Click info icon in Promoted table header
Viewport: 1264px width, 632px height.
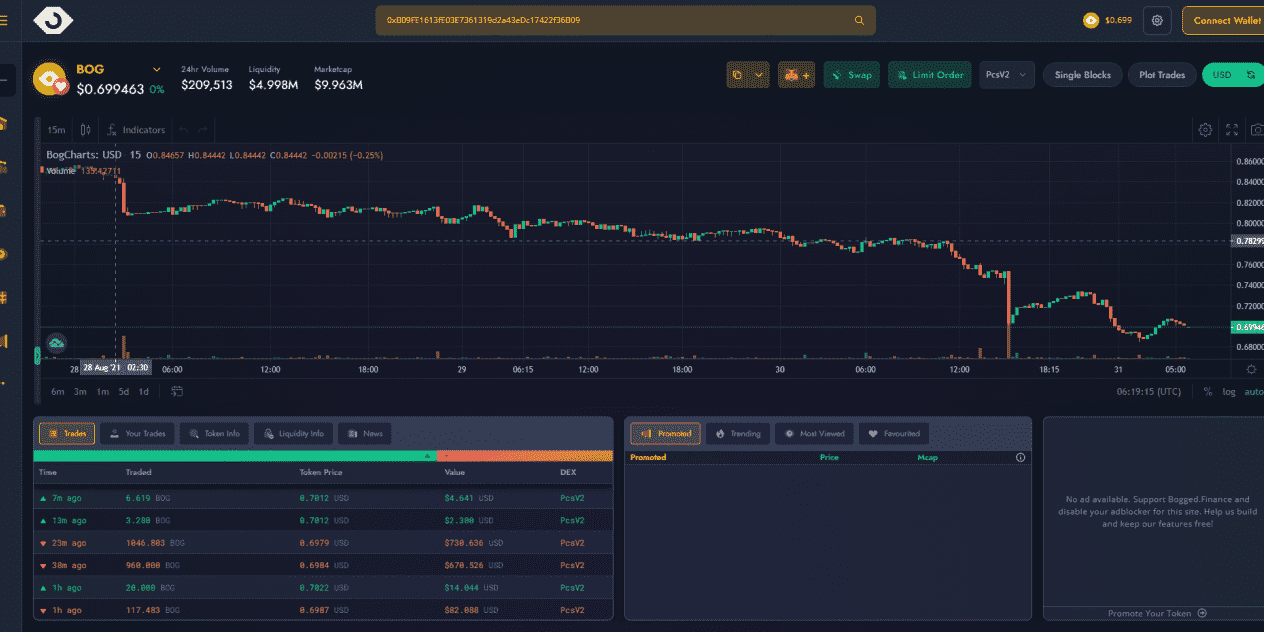(x=1020, y=458)
